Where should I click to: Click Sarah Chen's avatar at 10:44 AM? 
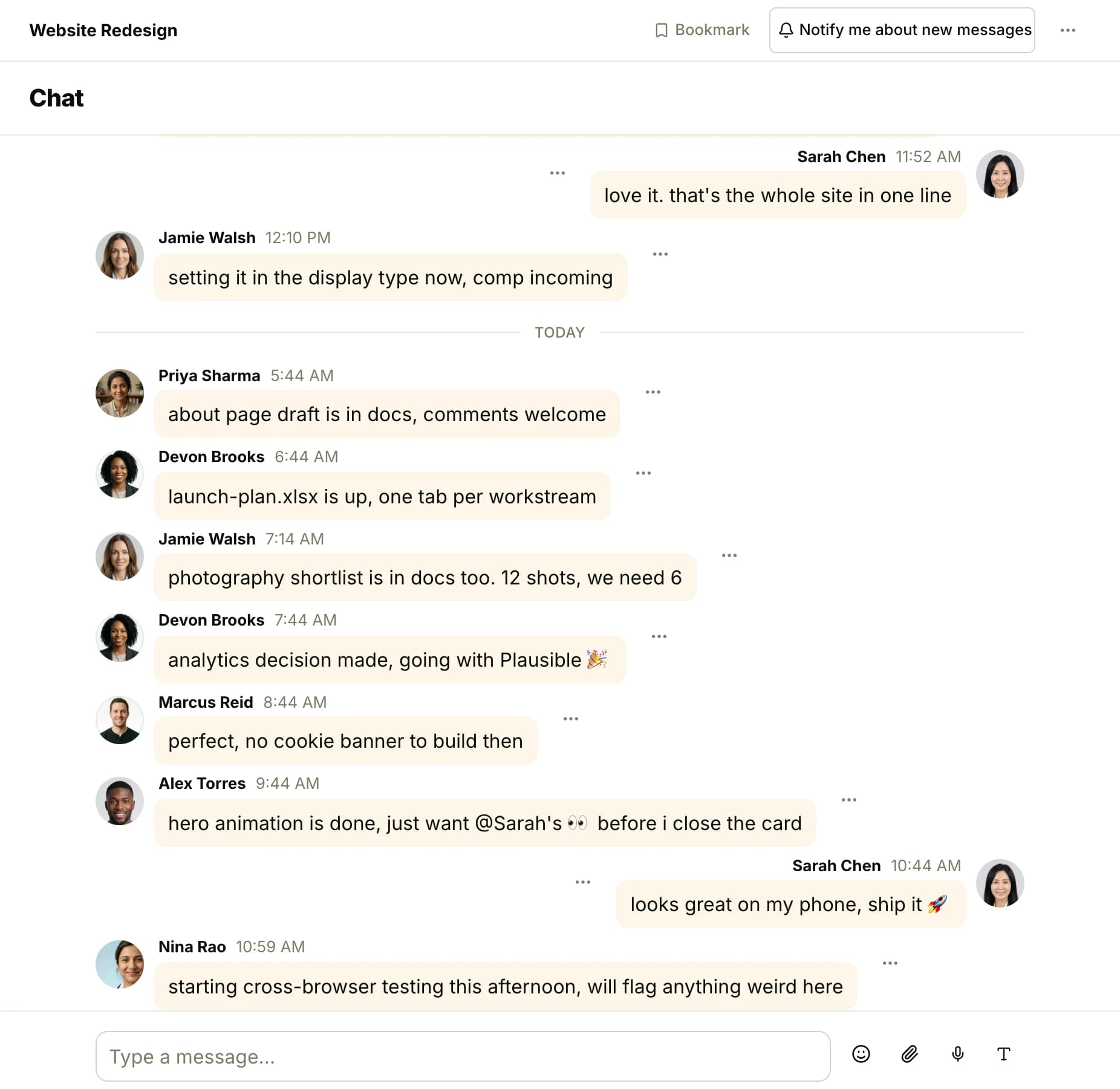click(1000, 883)
